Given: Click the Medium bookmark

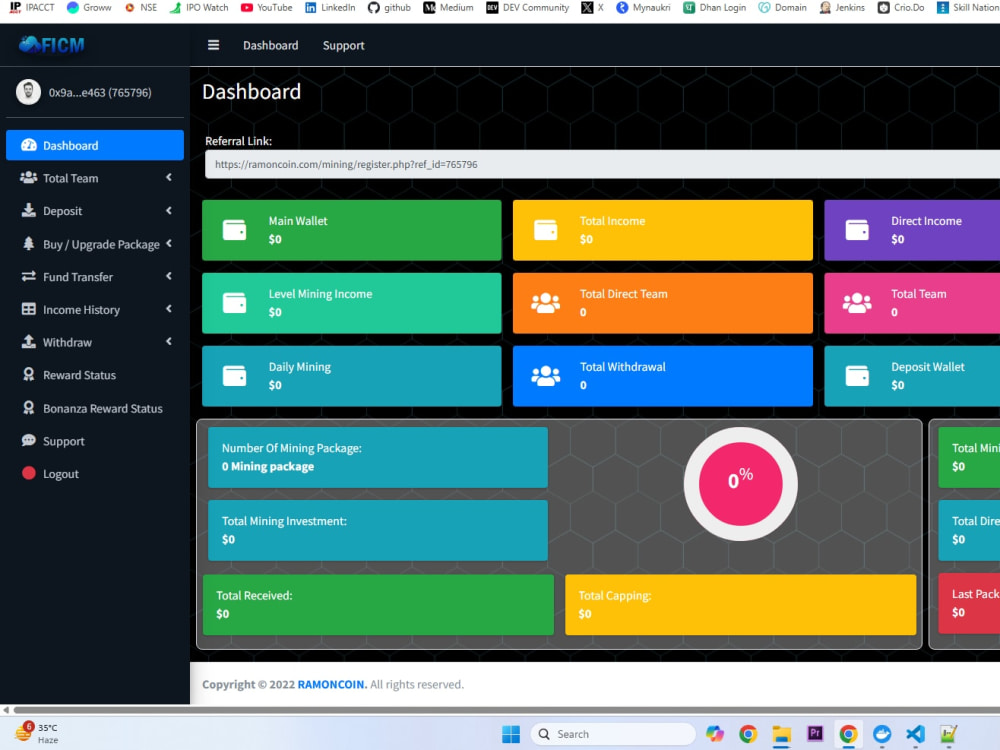Looking at the screenshot, I should pyautogui.click(x=448, y=8).
